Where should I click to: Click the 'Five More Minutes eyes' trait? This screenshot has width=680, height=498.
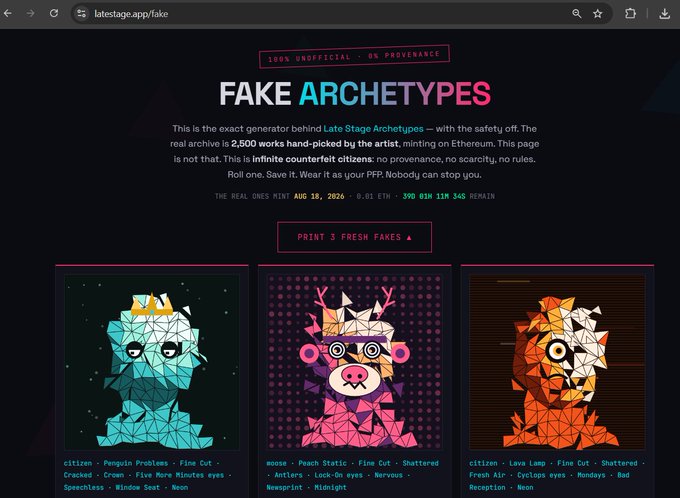tap(180, 475)
